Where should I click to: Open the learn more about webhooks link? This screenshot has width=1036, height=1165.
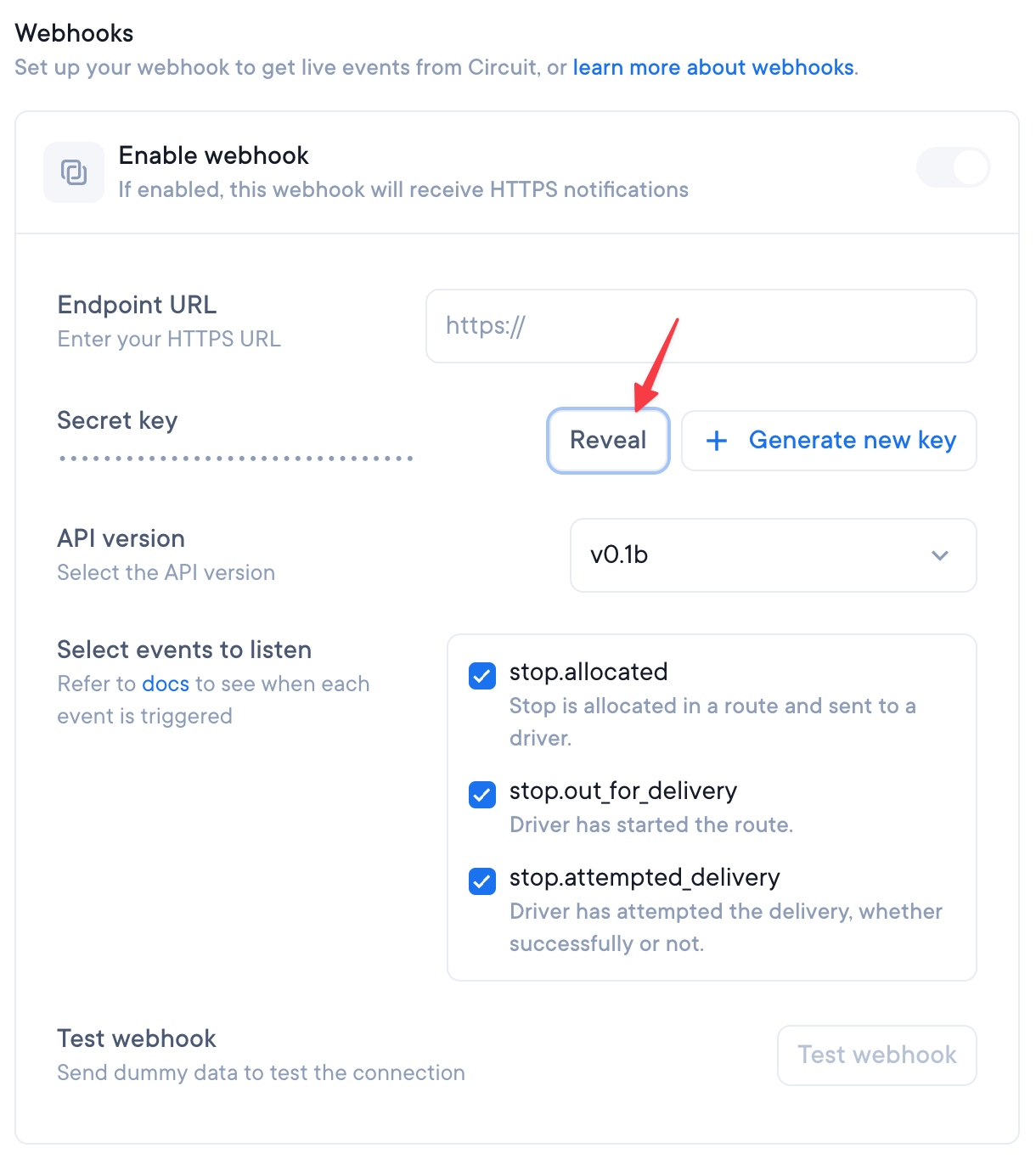pos(713,68)
